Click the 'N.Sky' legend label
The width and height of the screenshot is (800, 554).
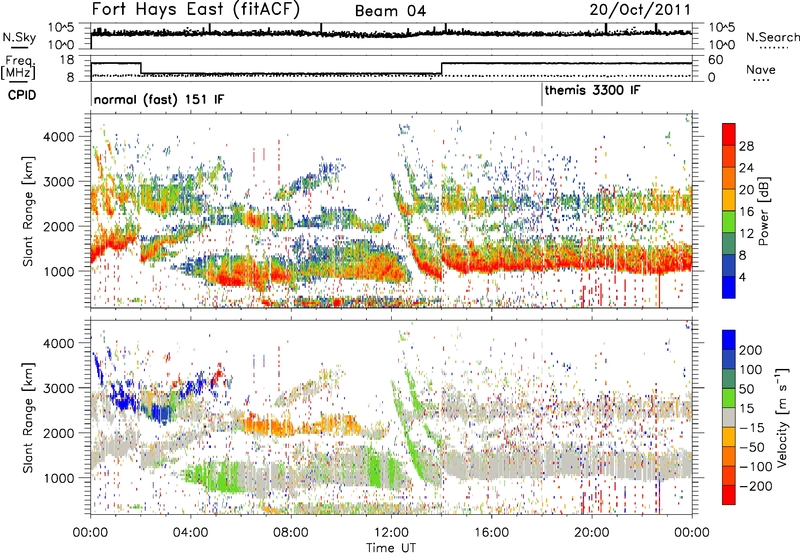[19, 37]
